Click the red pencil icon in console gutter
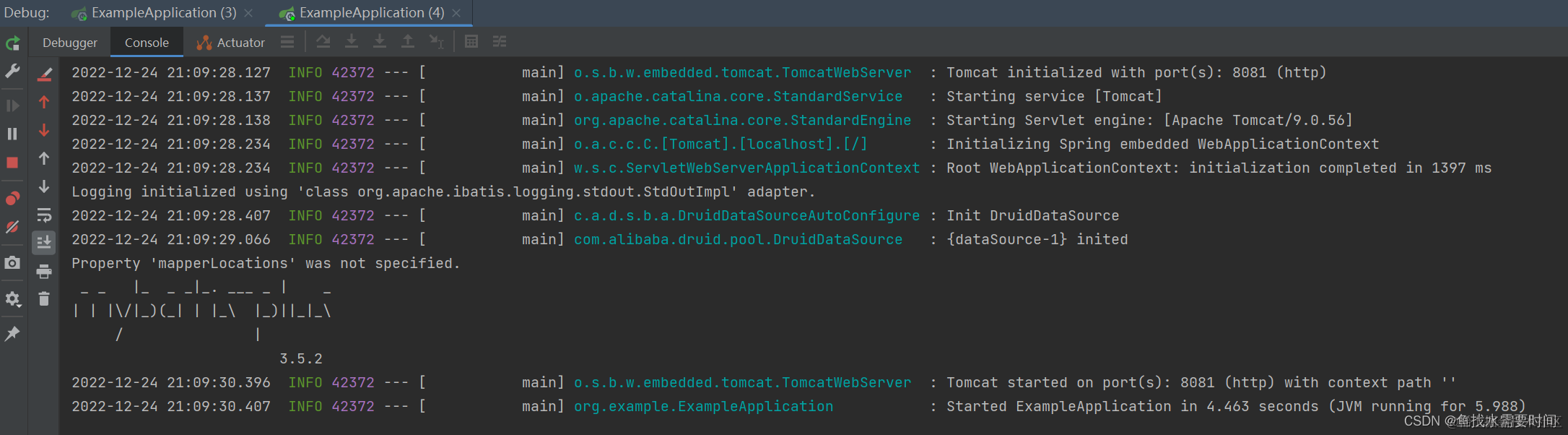1568x435 pixels. point(44,74)
